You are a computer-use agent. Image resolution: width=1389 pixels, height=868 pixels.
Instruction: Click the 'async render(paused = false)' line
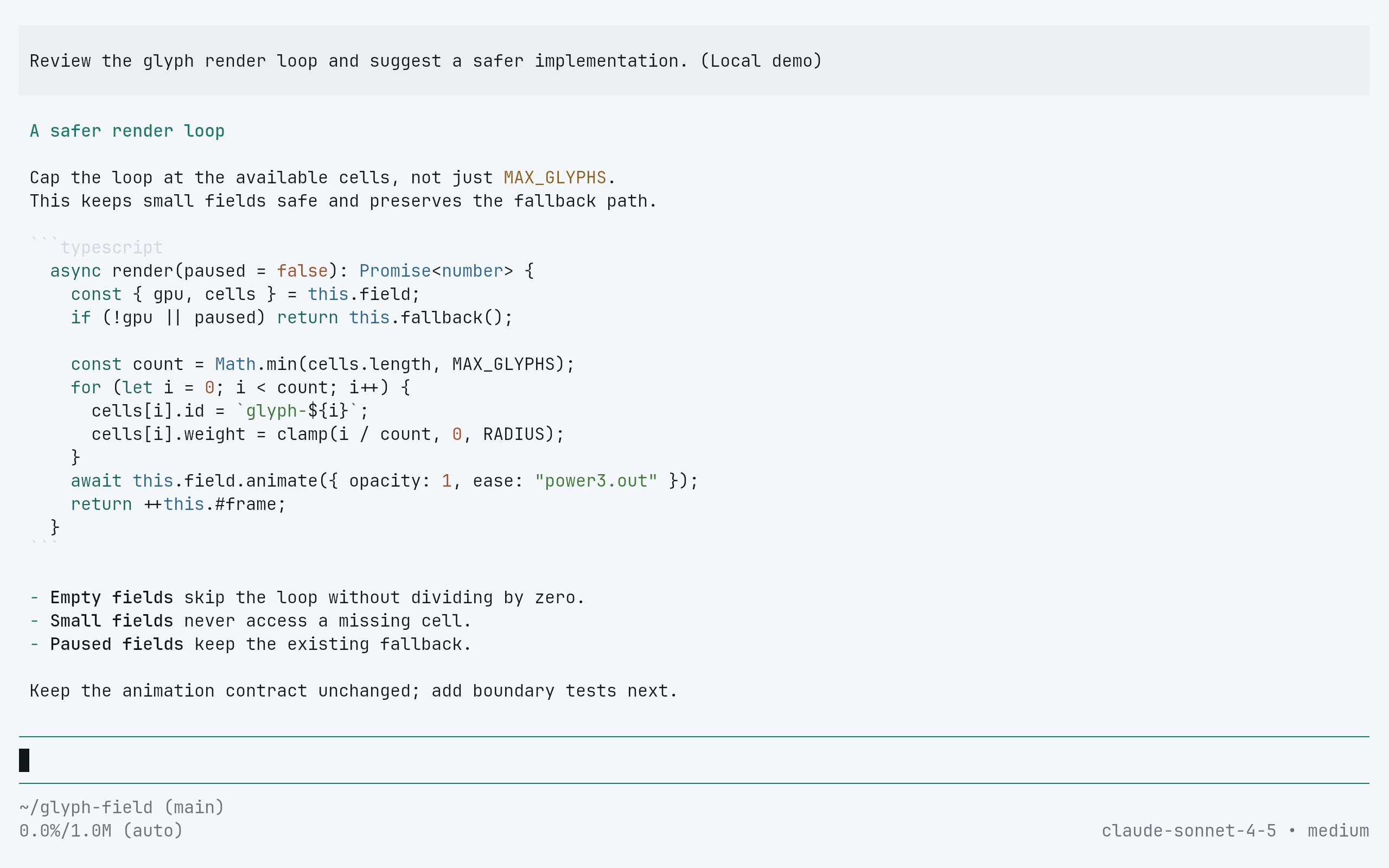coord(292,271)
